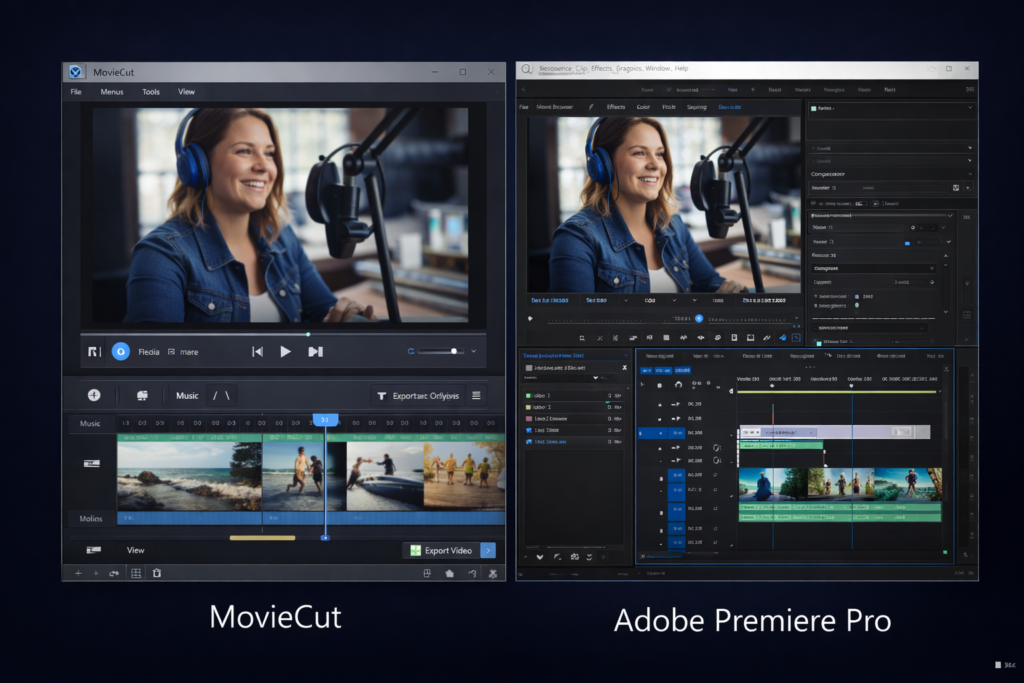This screenshot has width=1024, height=683.
Task: Click the grid view icon in MovieCut's status bar
Action: (x=137, y=573)
